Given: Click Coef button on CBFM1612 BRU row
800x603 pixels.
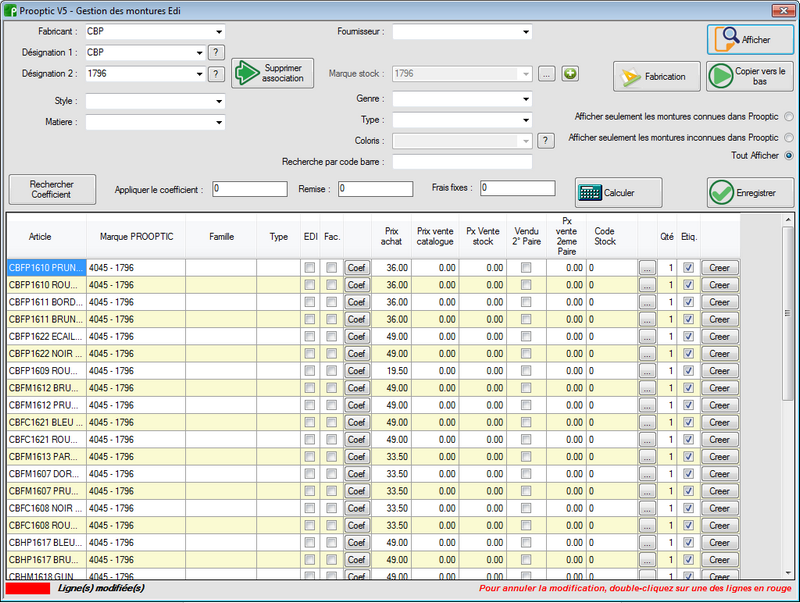Looking at the screenshot, I should pyautogui.click(x=357, y=388).
